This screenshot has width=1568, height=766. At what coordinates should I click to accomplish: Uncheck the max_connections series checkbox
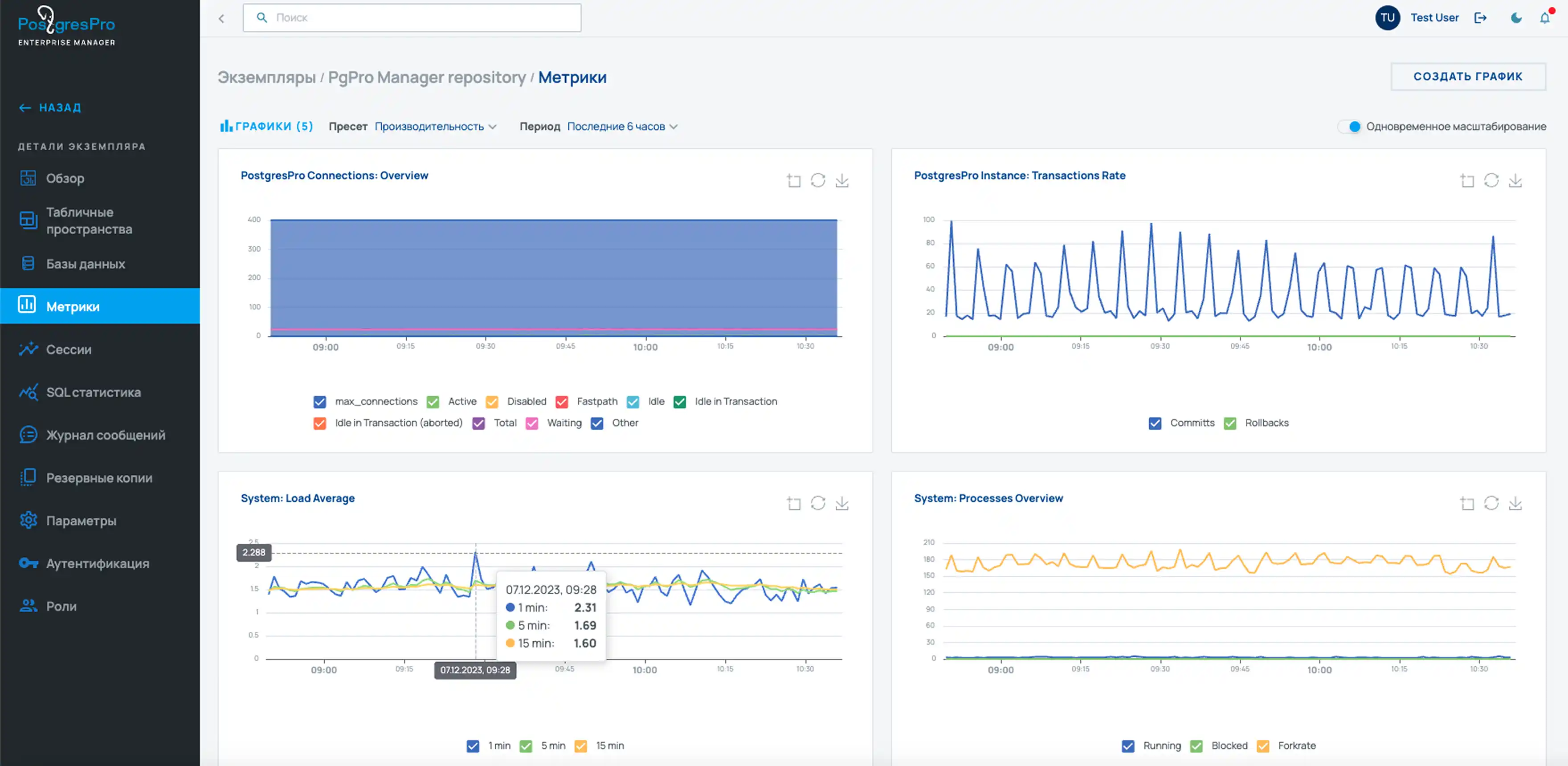(x=319, y=402)
